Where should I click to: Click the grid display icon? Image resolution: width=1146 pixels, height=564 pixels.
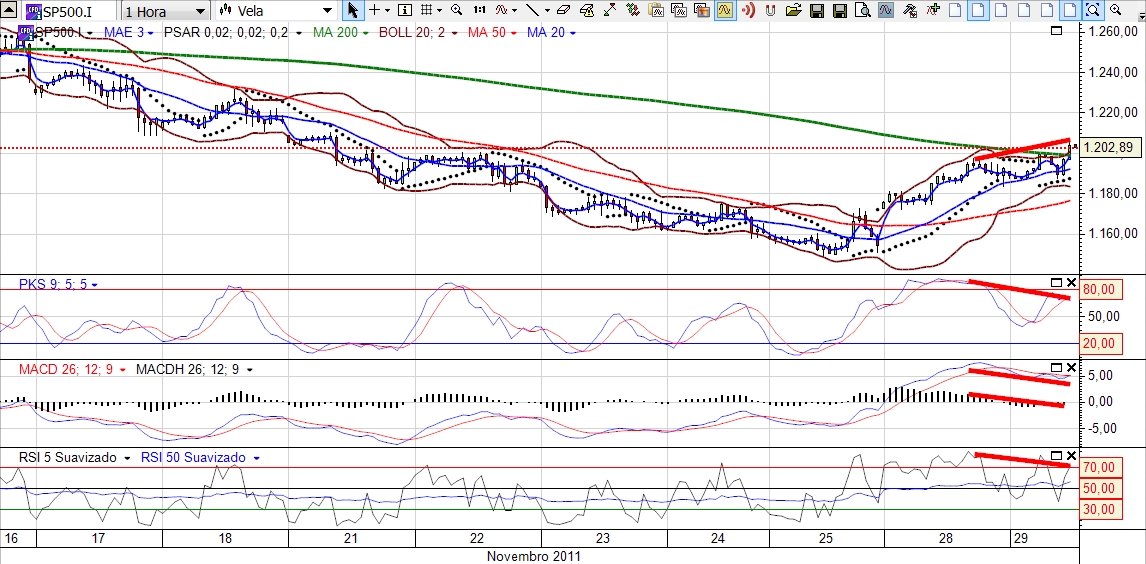coord(426,10)
